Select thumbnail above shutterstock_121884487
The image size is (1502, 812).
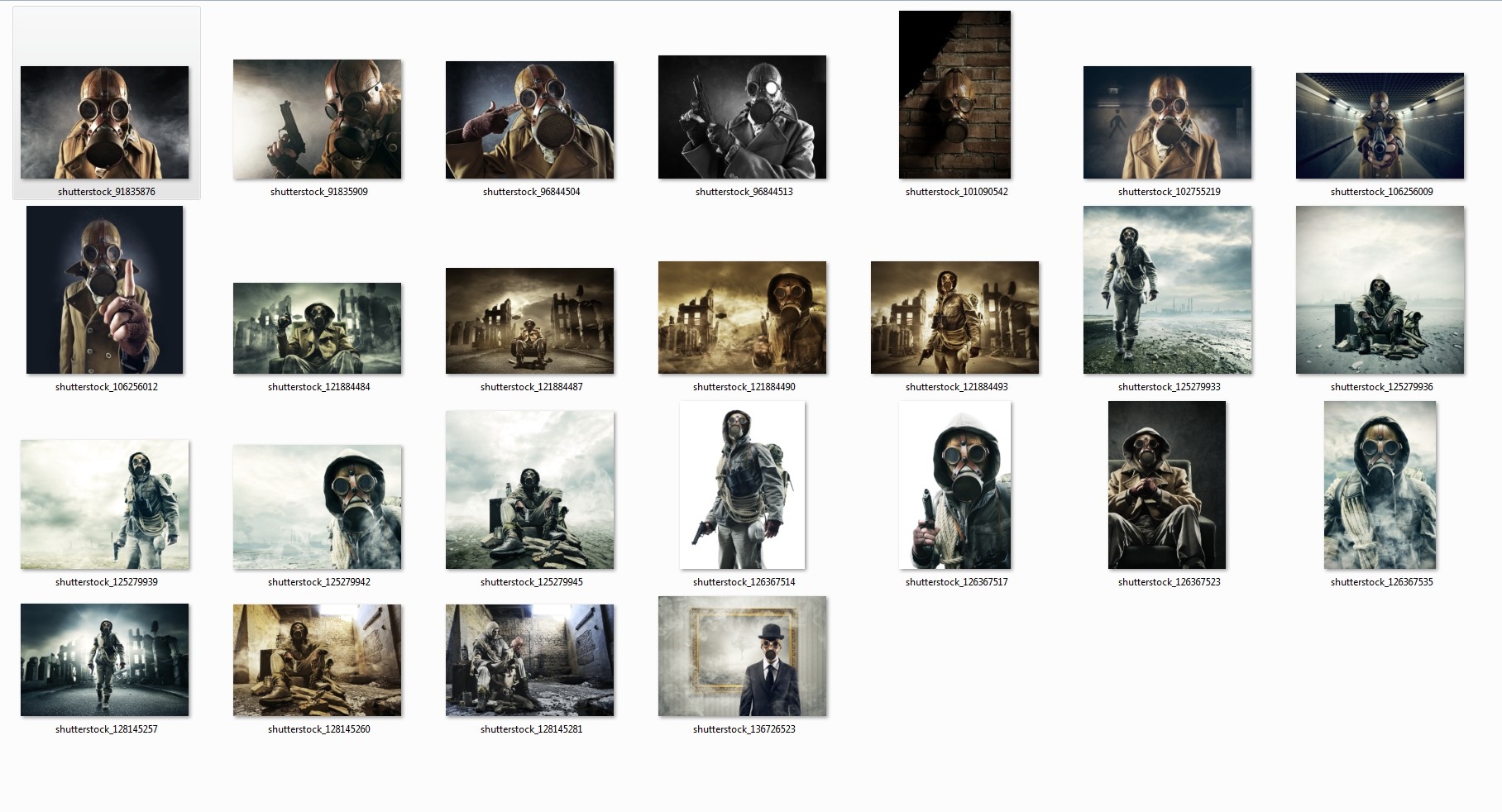point(530,321)
